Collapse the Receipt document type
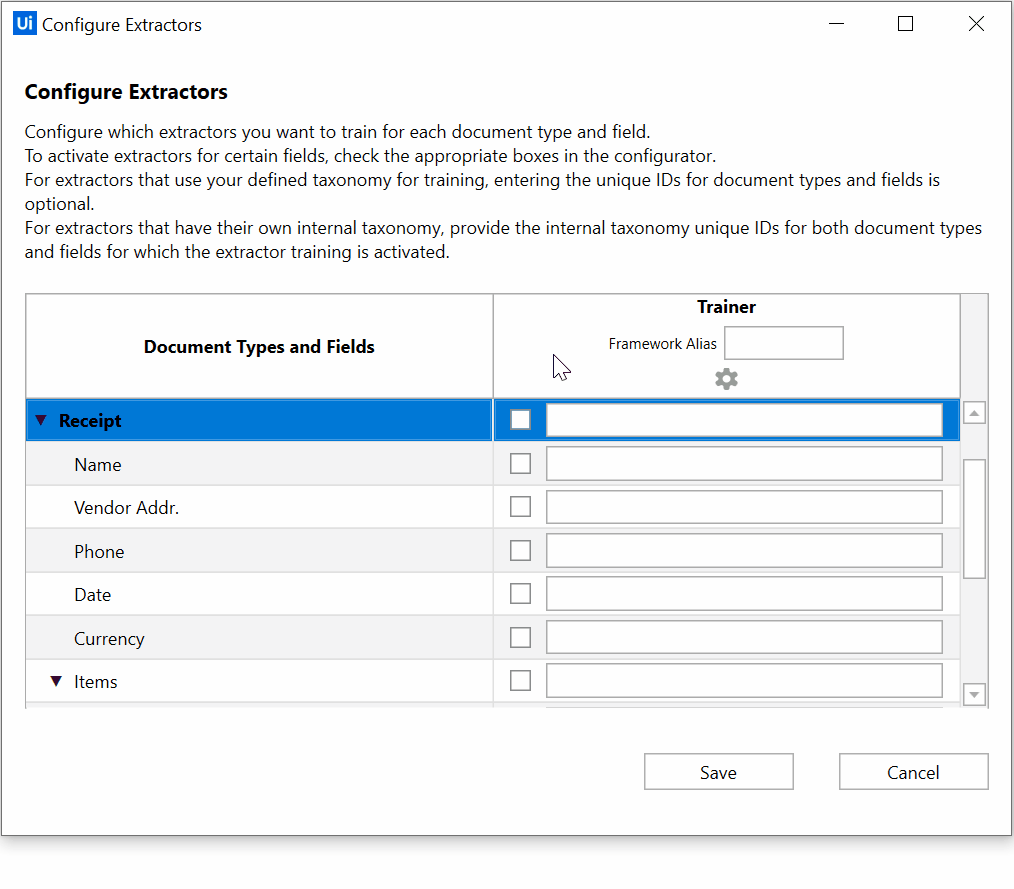1014x889 pixels. (41, 421)
